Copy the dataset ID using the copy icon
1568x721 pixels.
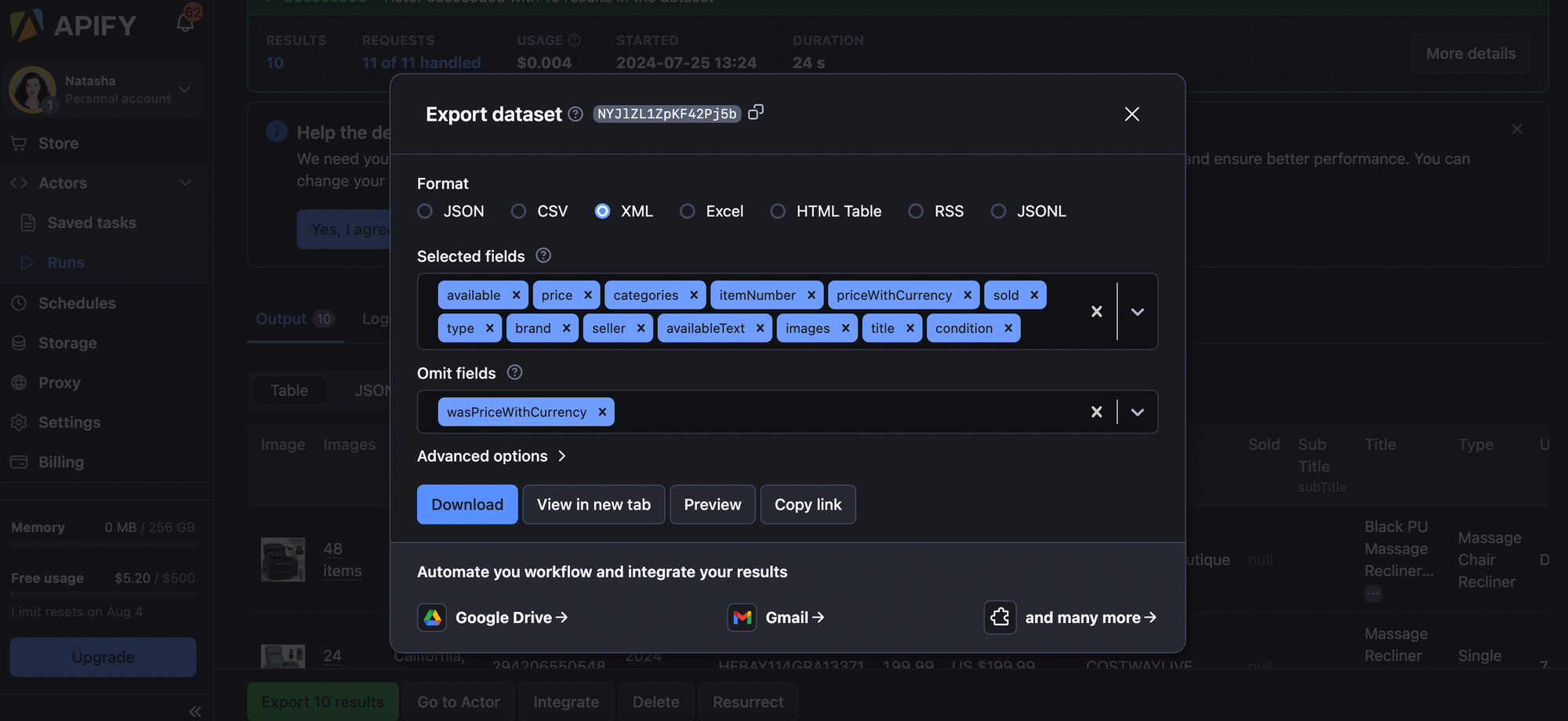pyautogui.click(x=755, y=112)
